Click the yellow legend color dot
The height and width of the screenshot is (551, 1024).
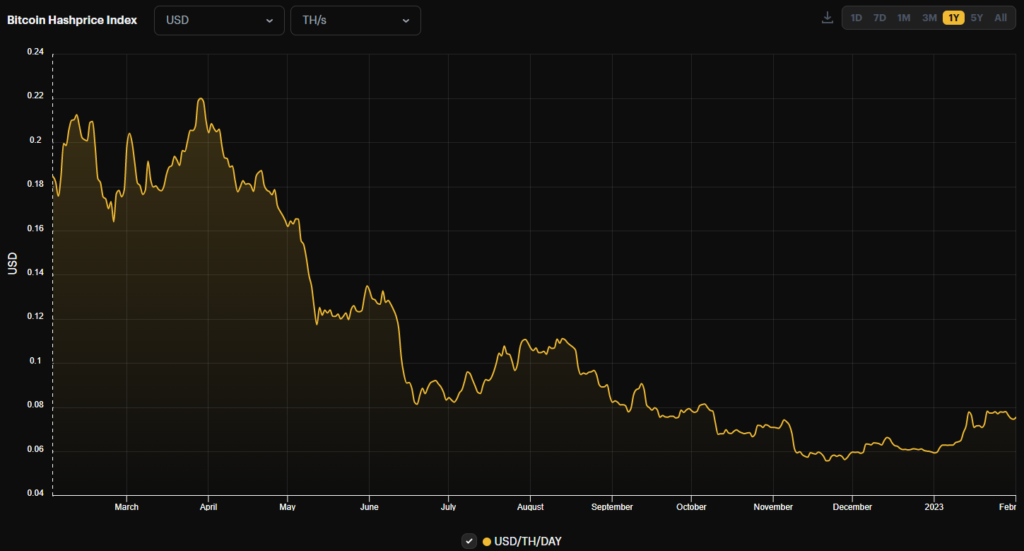pos(487,541)
